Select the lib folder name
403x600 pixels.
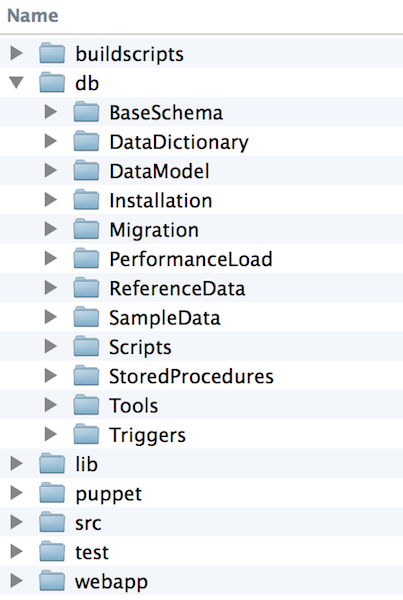86,464
